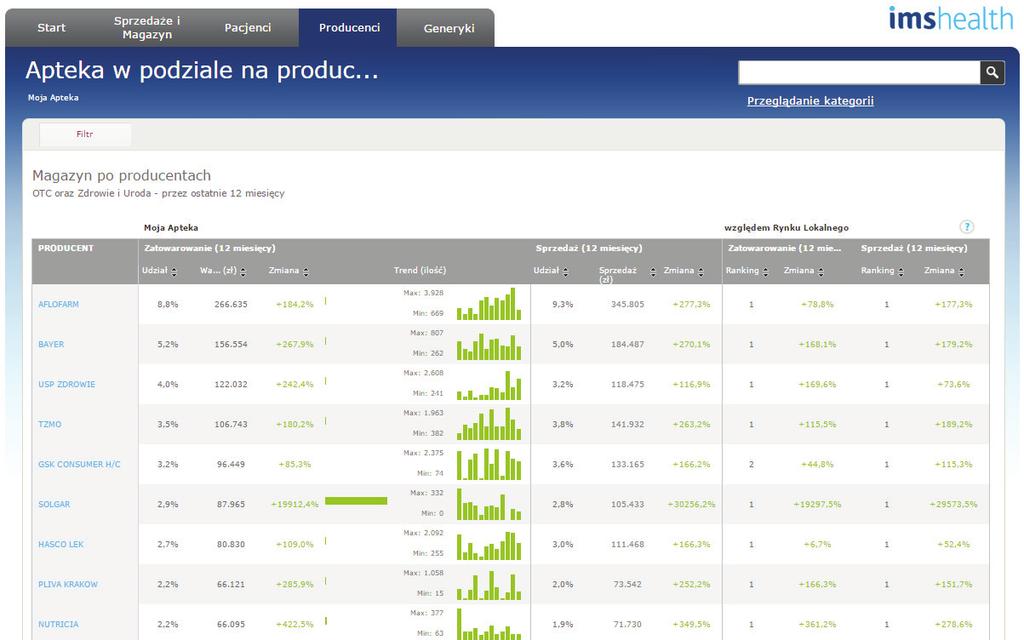Screen dimensions: 1024x640
Task: Go to the Start tab
Action: [x=51, y=27]
